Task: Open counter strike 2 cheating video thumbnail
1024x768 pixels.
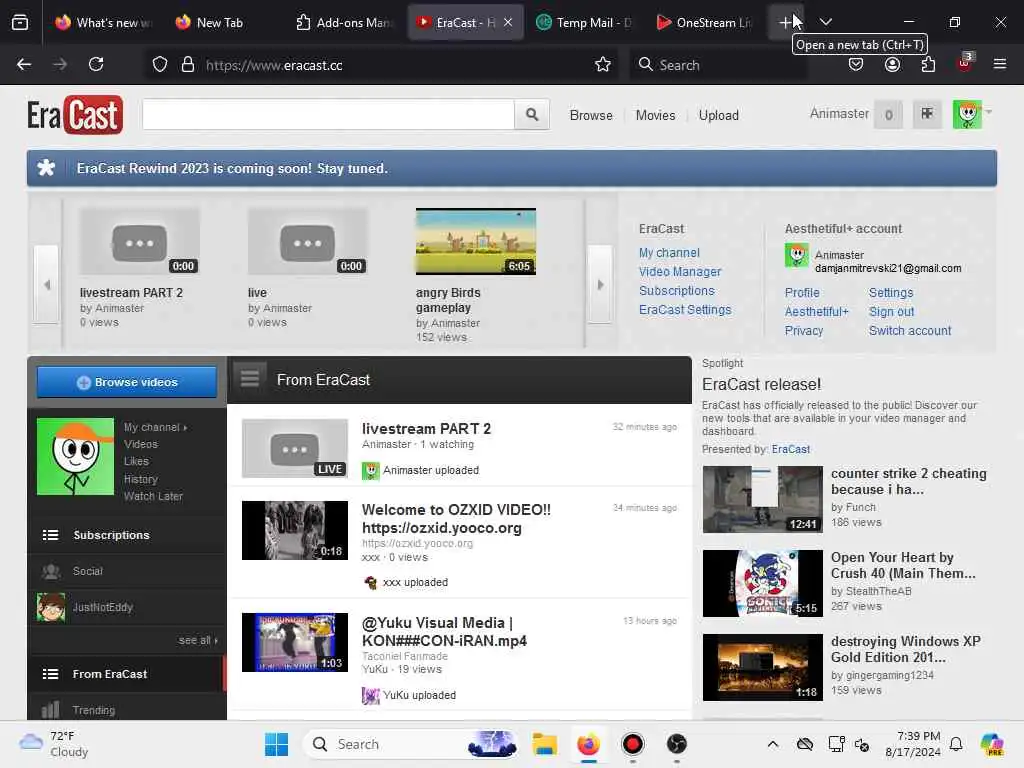Action: [x=762, y=499]
